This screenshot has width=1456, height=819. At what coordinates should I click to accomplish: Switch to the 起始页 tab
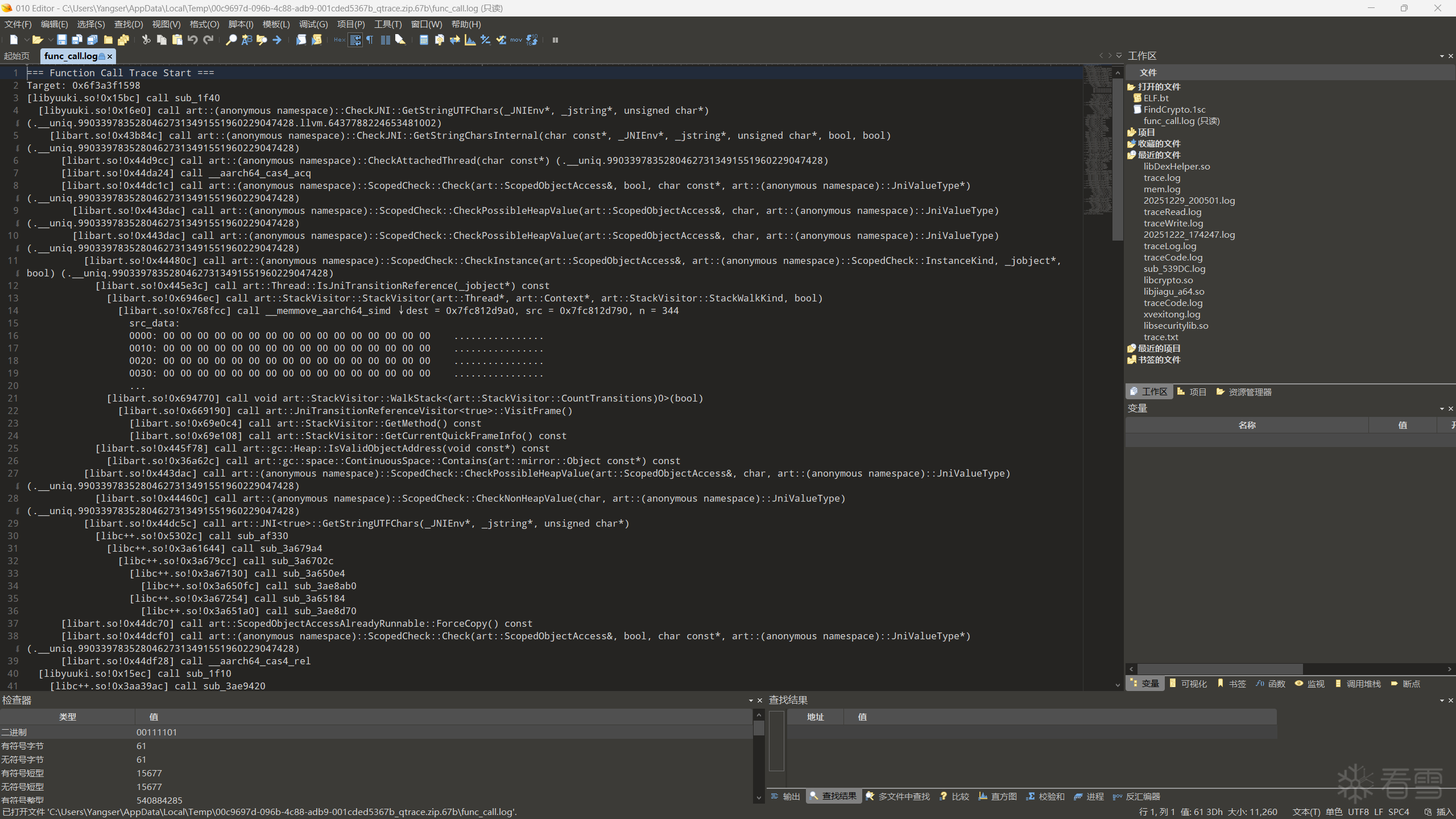tap(16, 56)
